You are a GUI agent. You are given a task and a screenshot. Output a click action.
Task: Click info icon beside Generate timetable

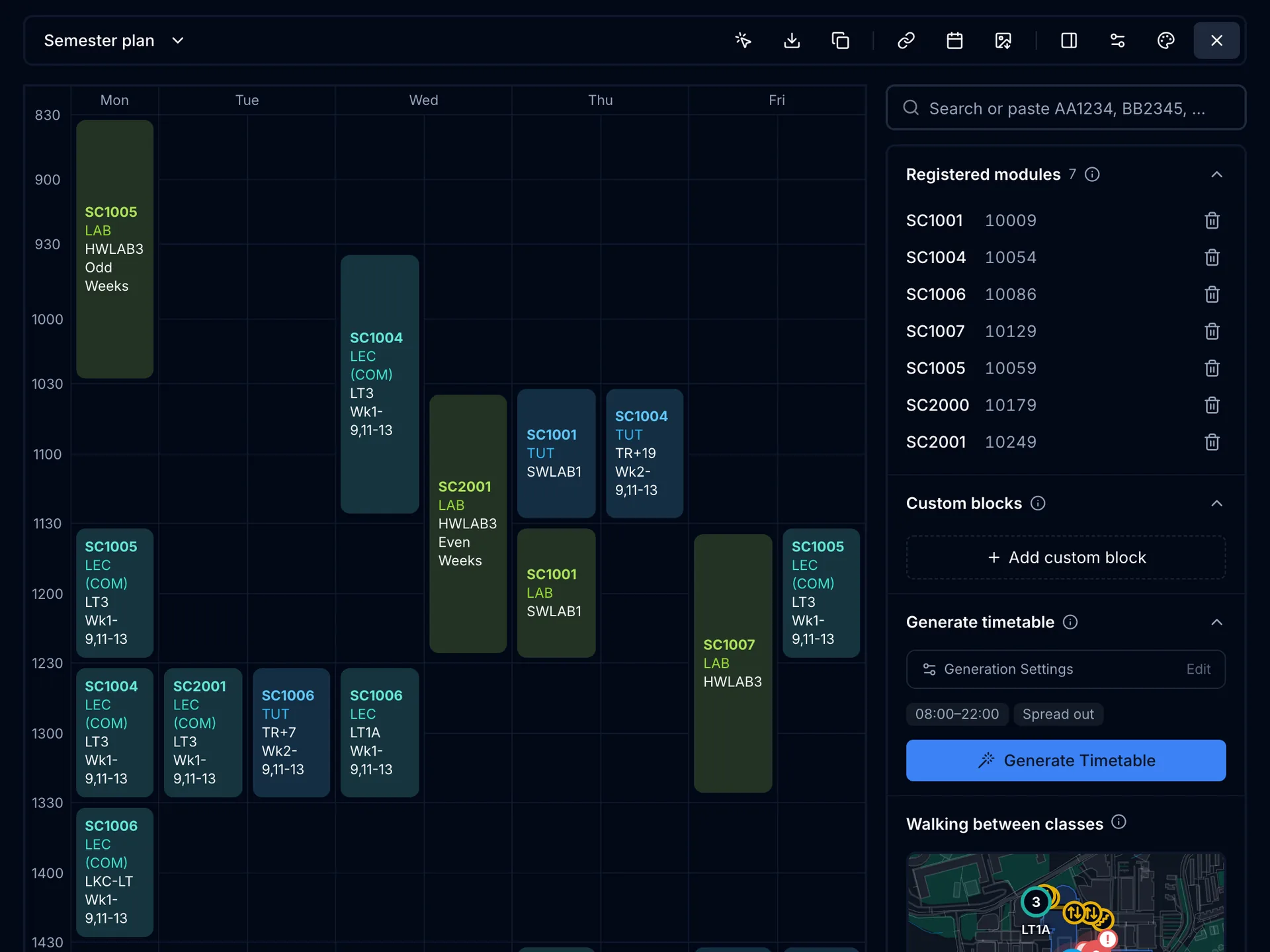[1070, 622]
